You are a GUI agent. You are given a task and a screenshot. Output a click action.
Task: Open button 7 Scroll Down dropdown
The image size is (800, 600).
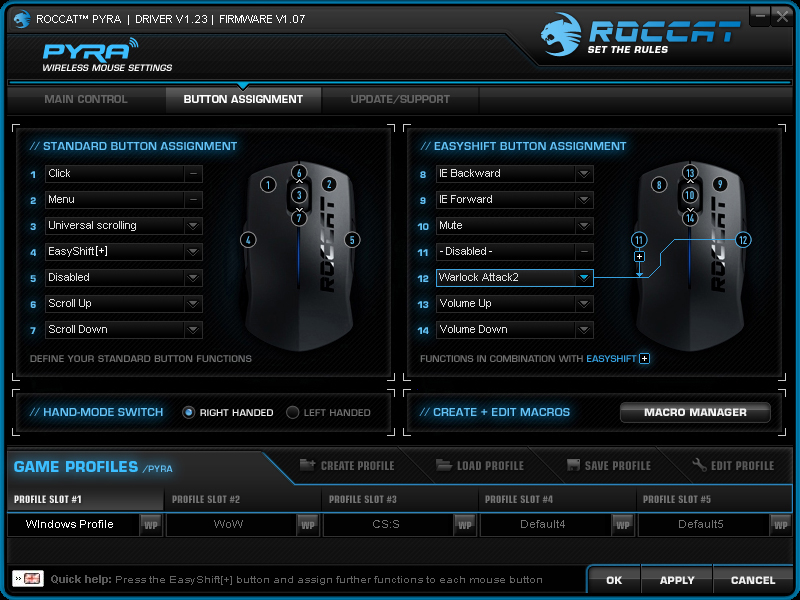(x=193, y=330)
